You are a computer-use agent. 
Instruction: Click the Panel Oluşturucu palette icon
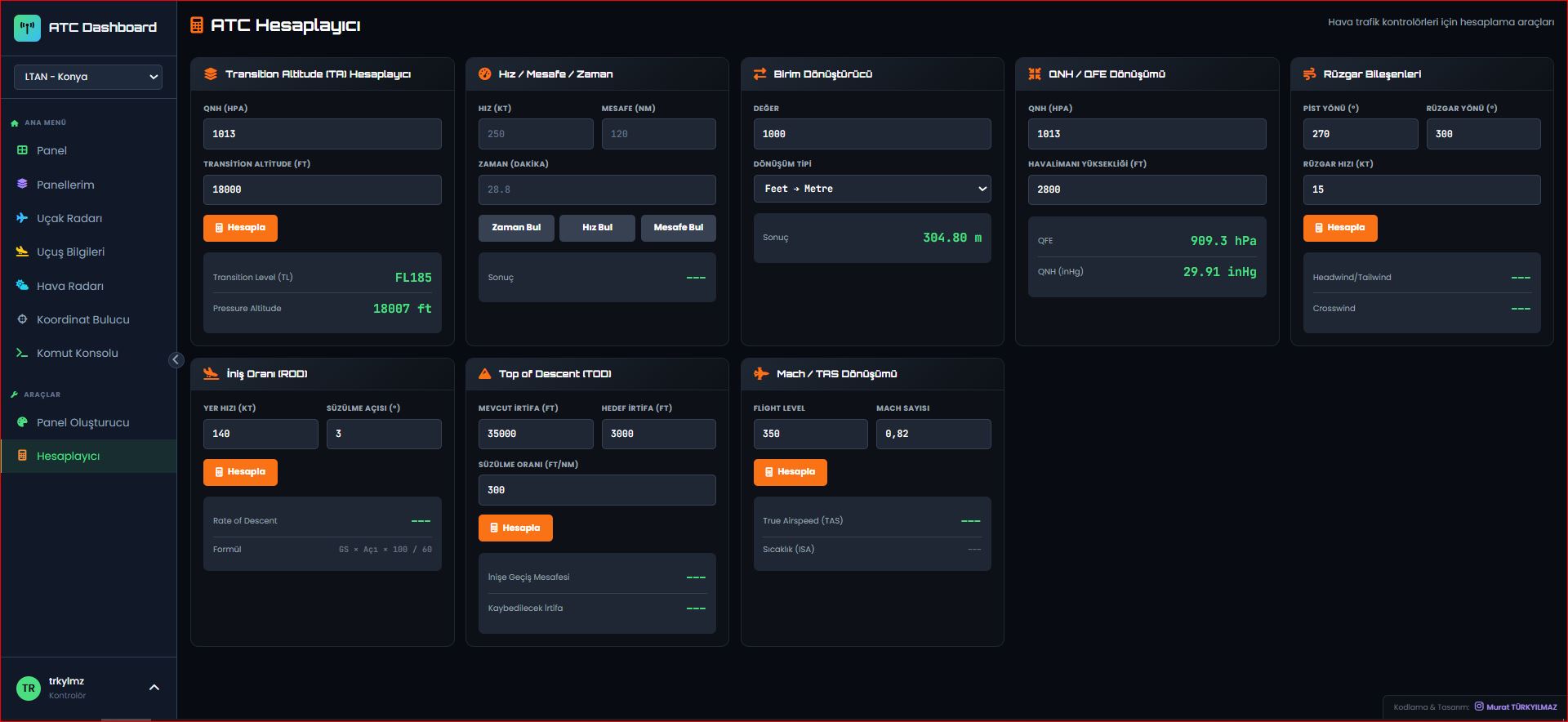tap(22, 422)
